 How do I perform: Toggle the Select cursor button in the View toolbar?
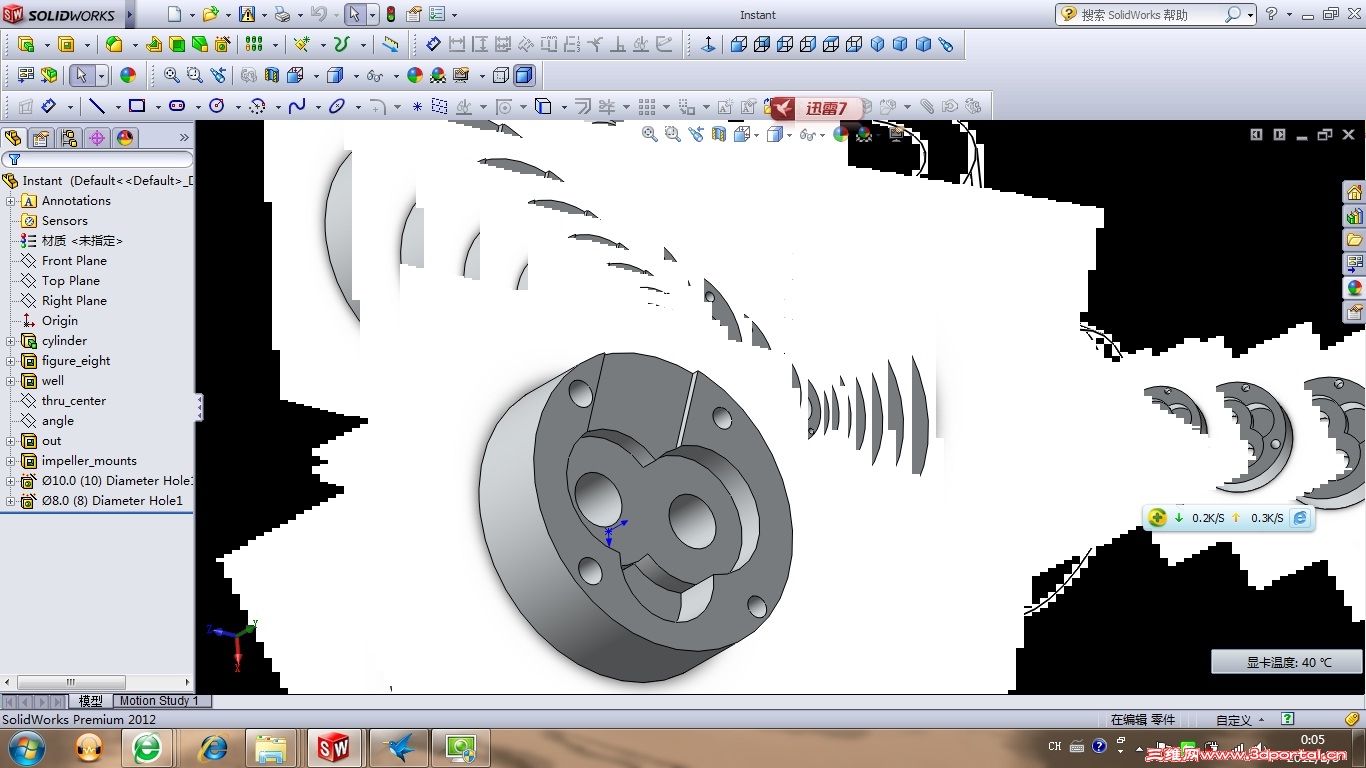tap(81, 75)
